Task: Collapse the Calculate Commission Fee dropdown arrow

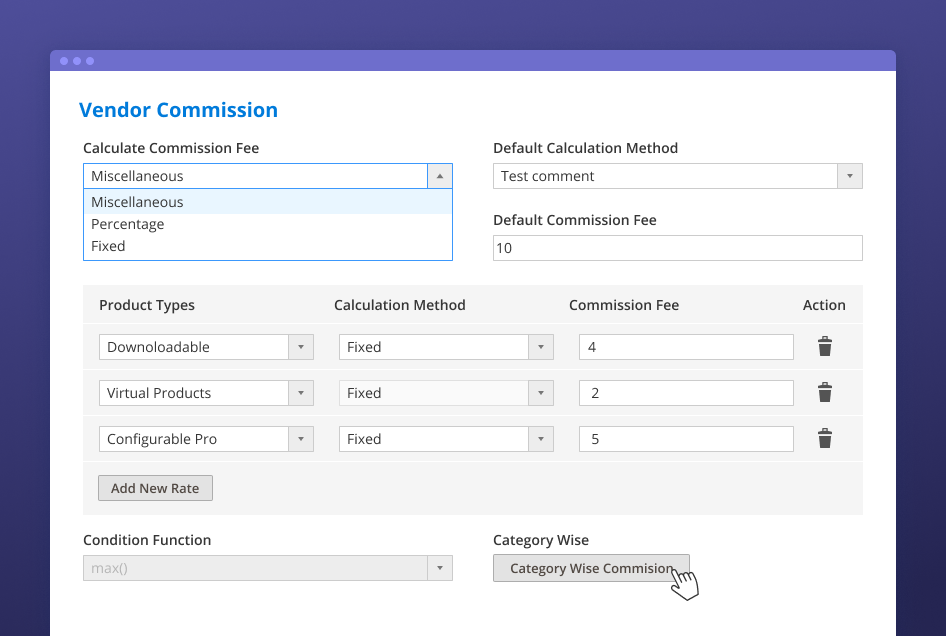Action: 440,176
